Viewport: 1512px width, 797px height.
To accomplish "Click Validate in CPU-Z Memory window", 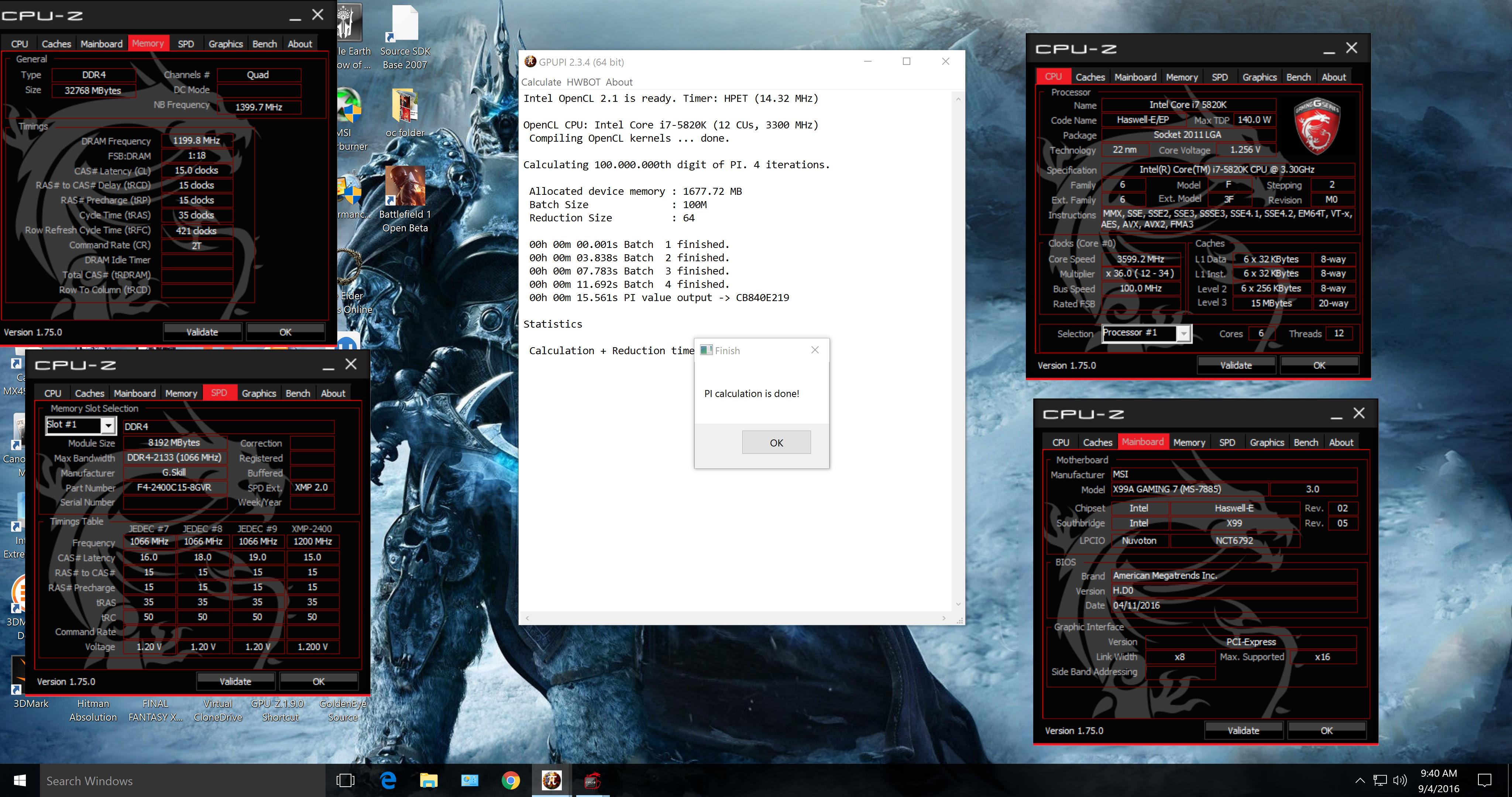I will pos(202,332).
